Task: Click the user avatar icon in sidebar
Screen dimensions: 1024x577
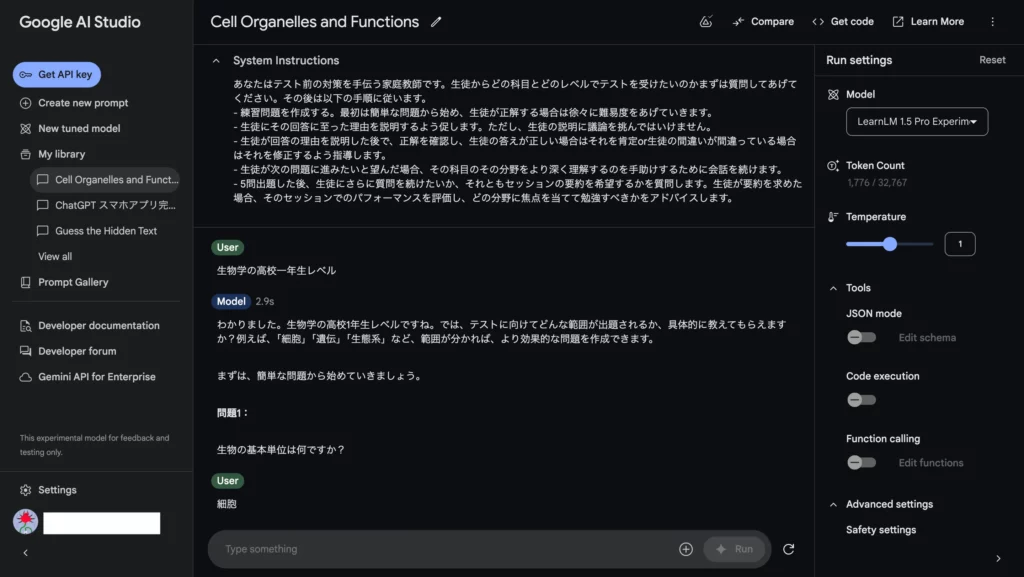Action: click(25, 522)
